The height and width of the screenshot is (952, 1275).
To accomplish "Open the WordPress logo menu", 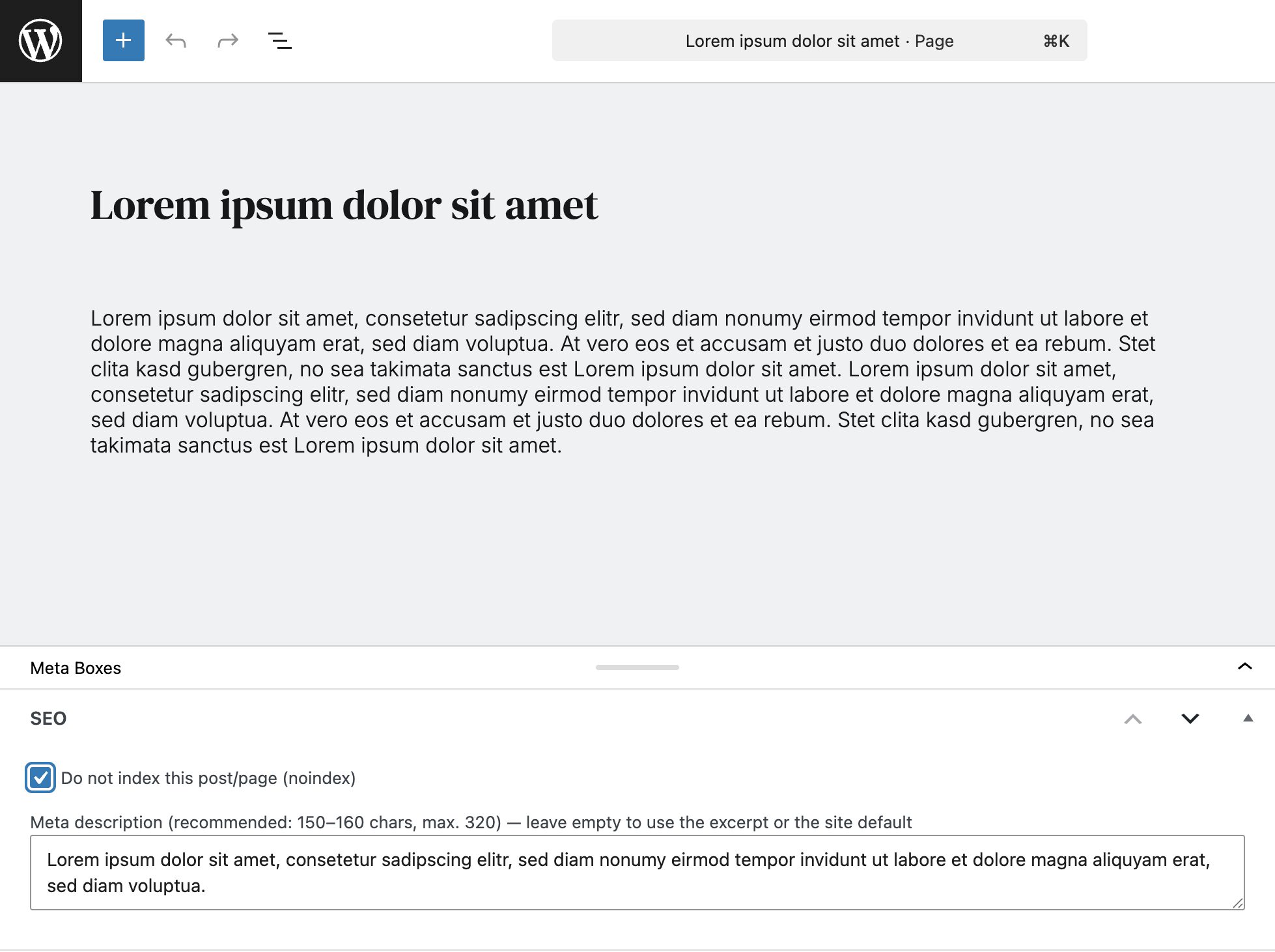I will (40, 40).
